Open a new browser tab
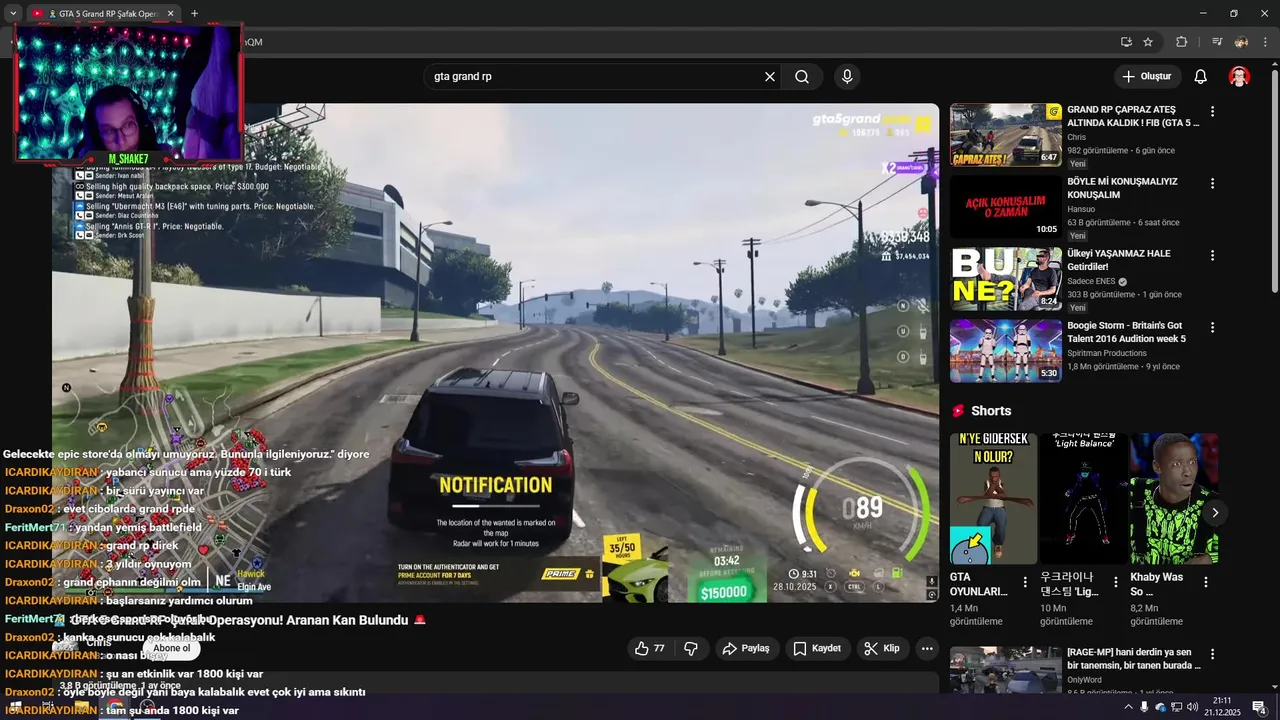Image resolution: width=1280 pixels, height=720 pixels. (x=194, y=14)
